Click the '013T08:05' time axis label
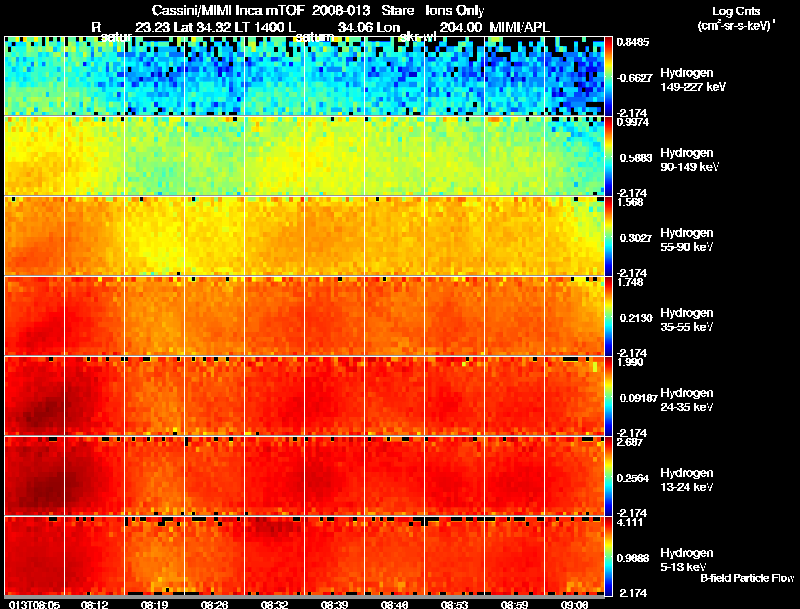This screenshot has width=800, height=609. pos(34,604)
